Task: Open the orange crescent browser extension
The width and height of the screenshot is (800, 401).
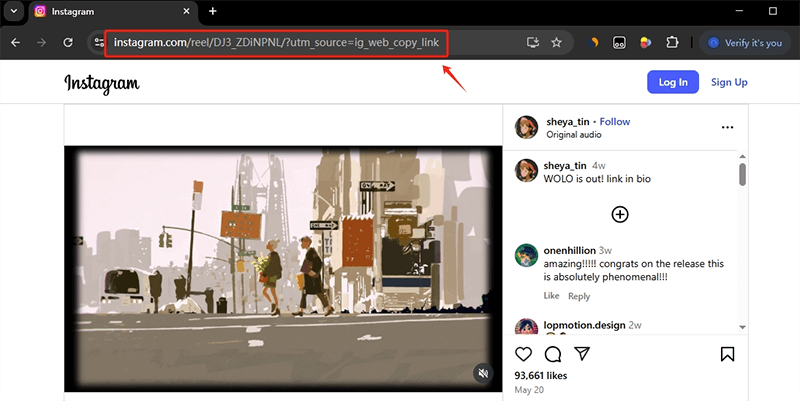Action: point(593,42)
